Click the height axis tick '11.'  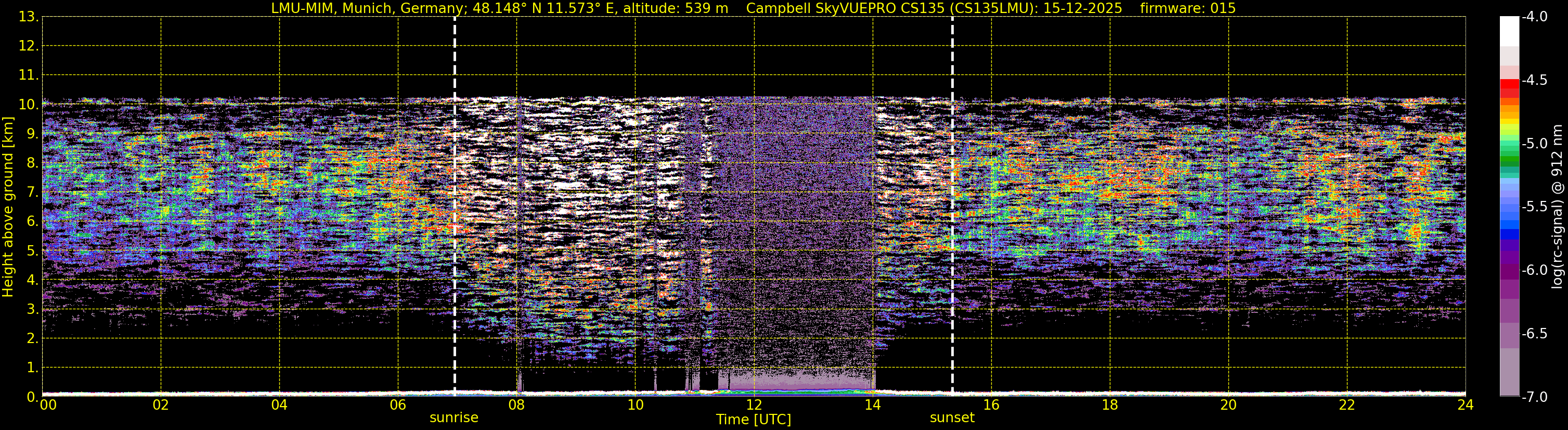(x=29, y=75)
